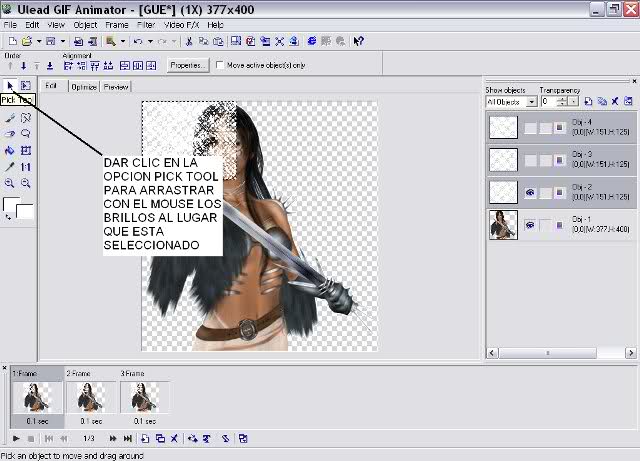Hide Obj - 2 with its eye icon
640x461 pixels.
[530, 192]
